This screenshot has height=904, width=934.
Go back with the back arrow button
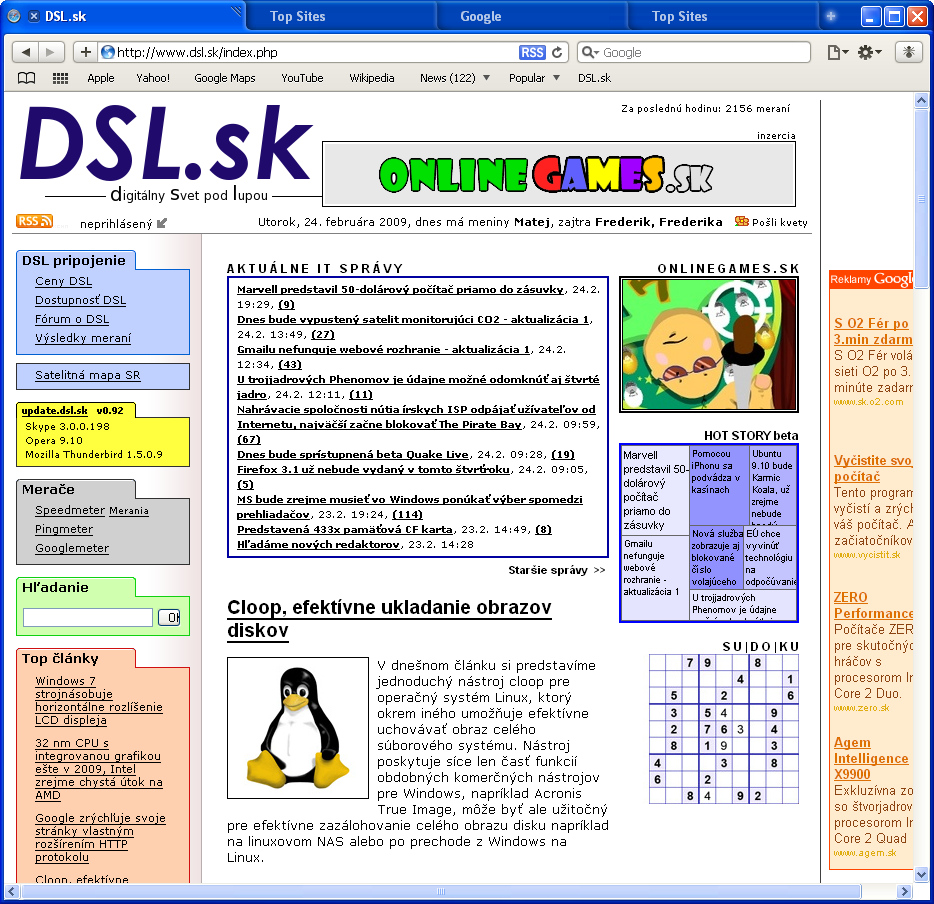pos(26,52)
